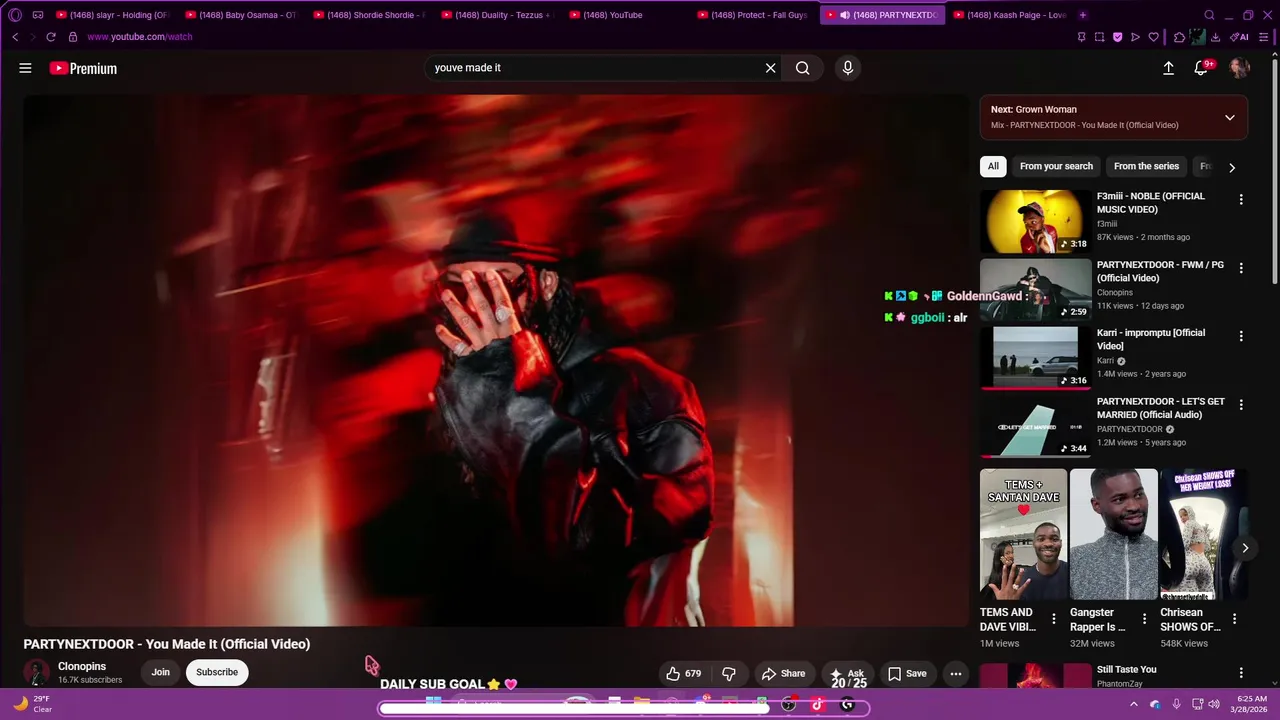The width and height of the screenshot is (1280, 720).
Task: Click the magnifier search button
Action: pyautogui.click(x=802, y=68)
